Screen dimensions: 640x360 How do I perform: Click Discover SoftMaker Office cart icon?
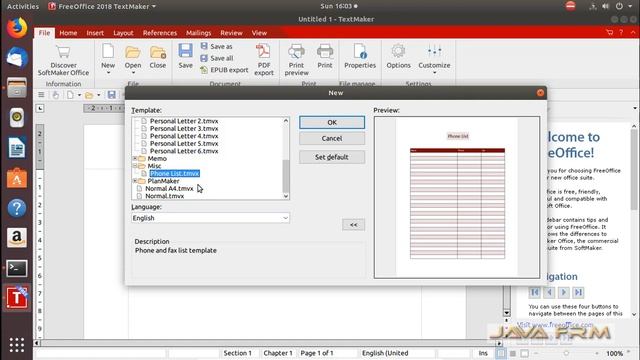63,52
